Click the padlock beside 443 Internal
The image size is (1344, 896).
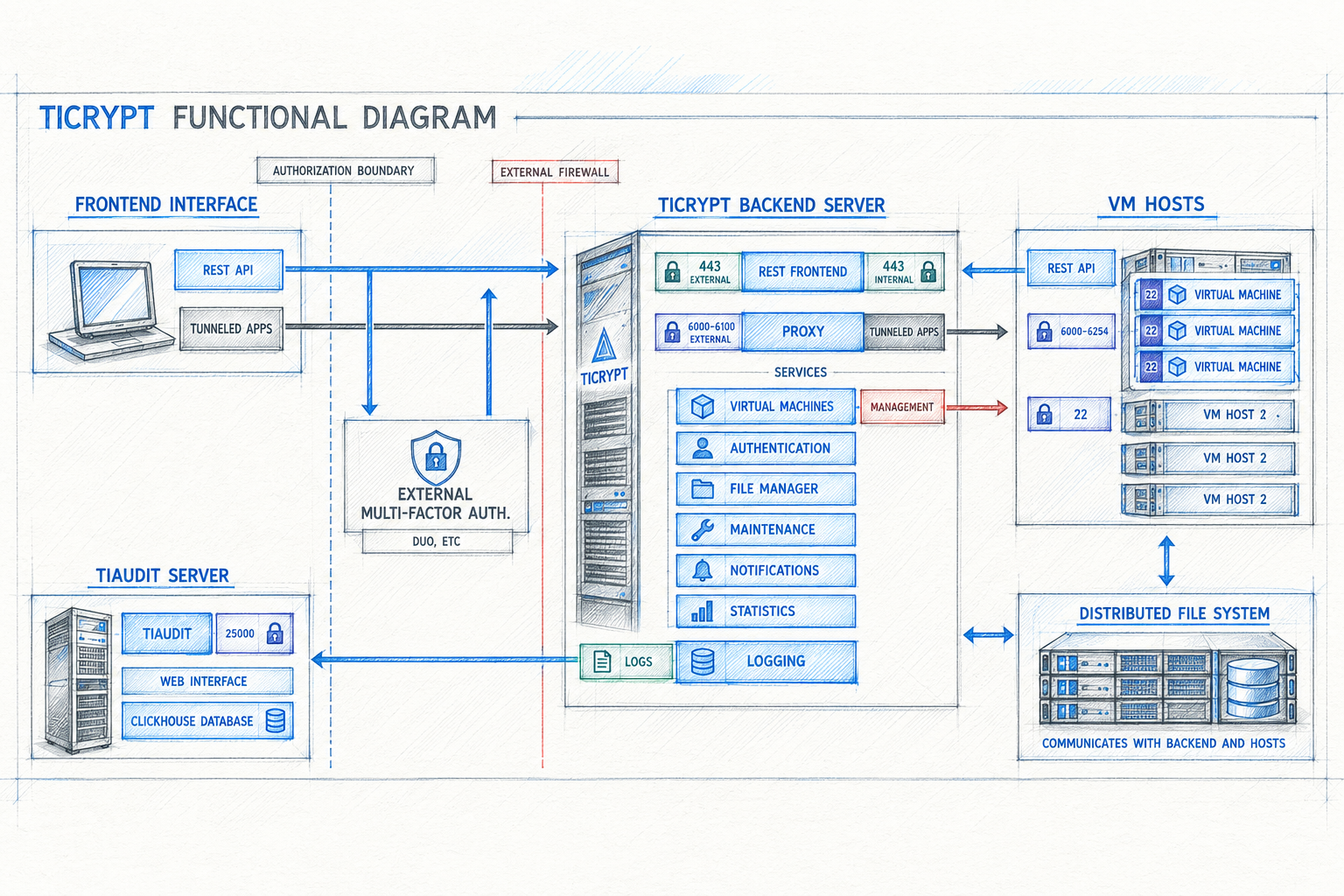pyautogui.click(x=928, y=272)
